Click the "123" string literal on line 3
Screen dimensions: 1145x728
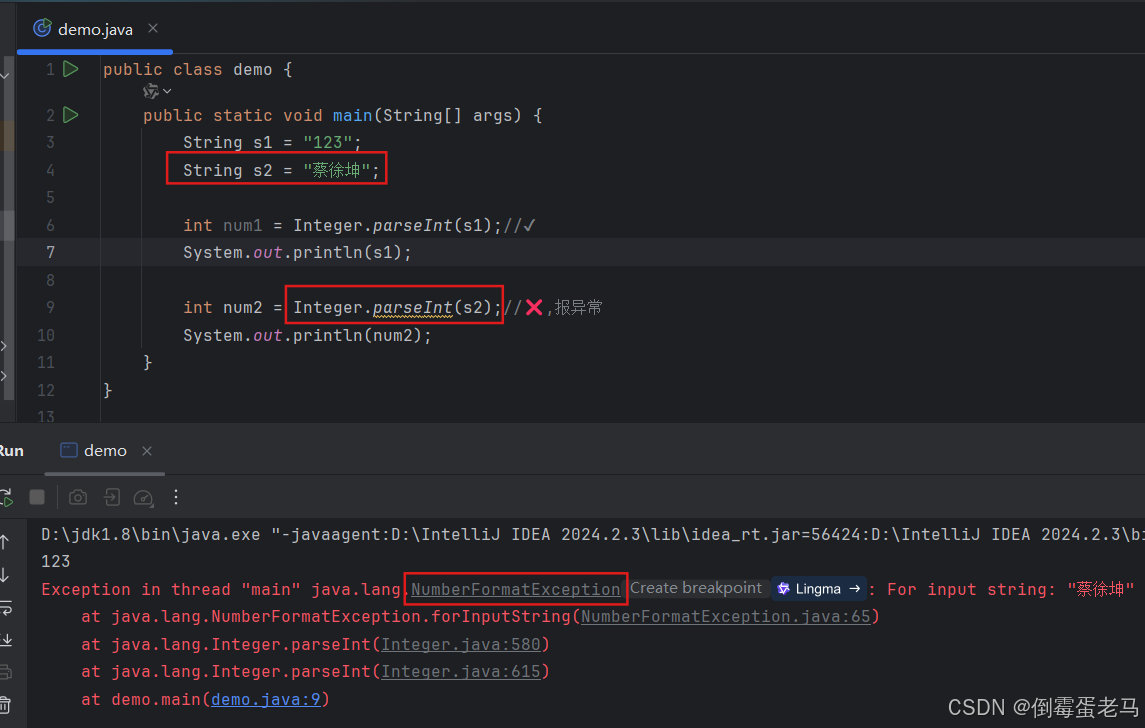[328, 142]
